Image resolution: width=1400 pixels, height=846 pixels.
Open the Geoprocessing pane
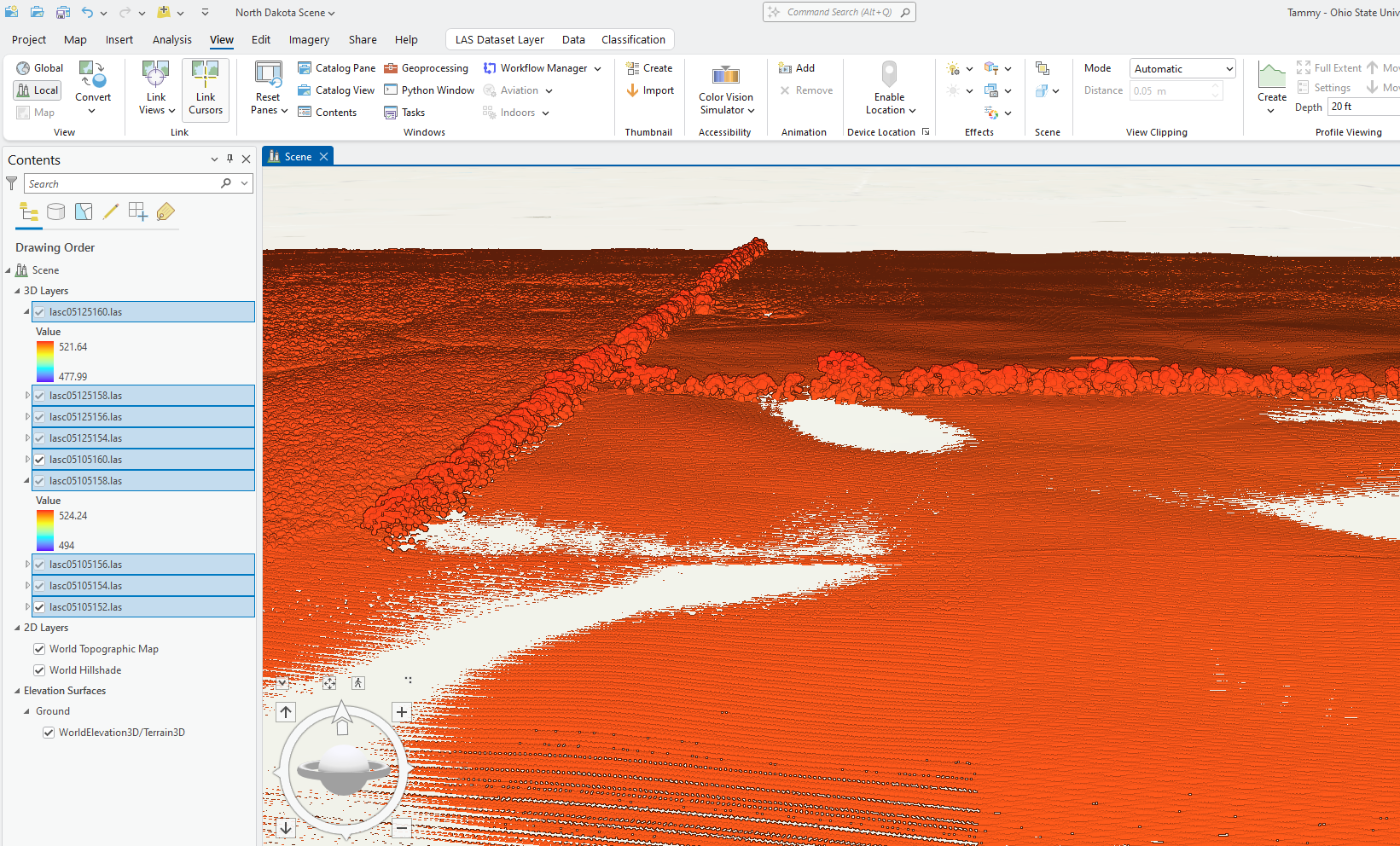coord(427,68)
